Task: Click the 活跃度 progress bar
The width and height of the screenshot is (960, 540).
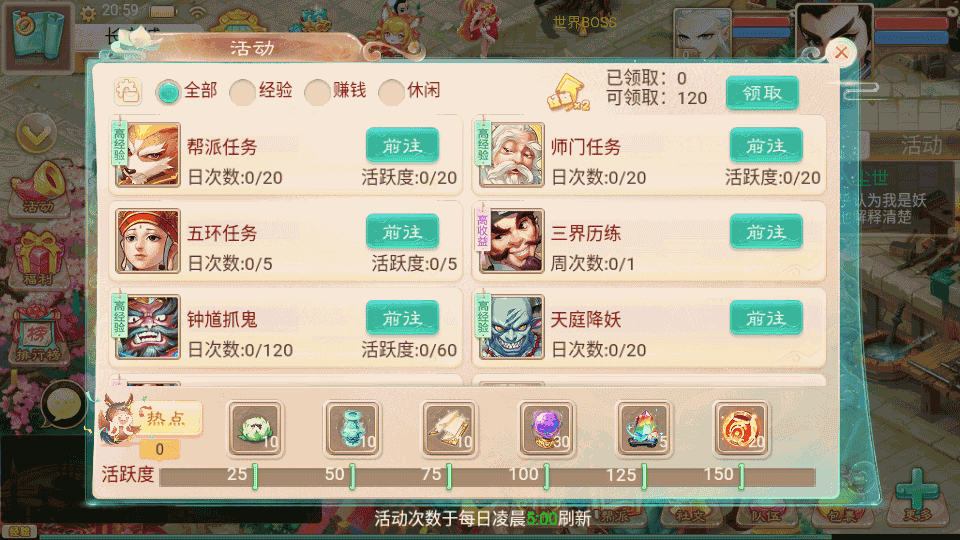Action: pos(487,477)
